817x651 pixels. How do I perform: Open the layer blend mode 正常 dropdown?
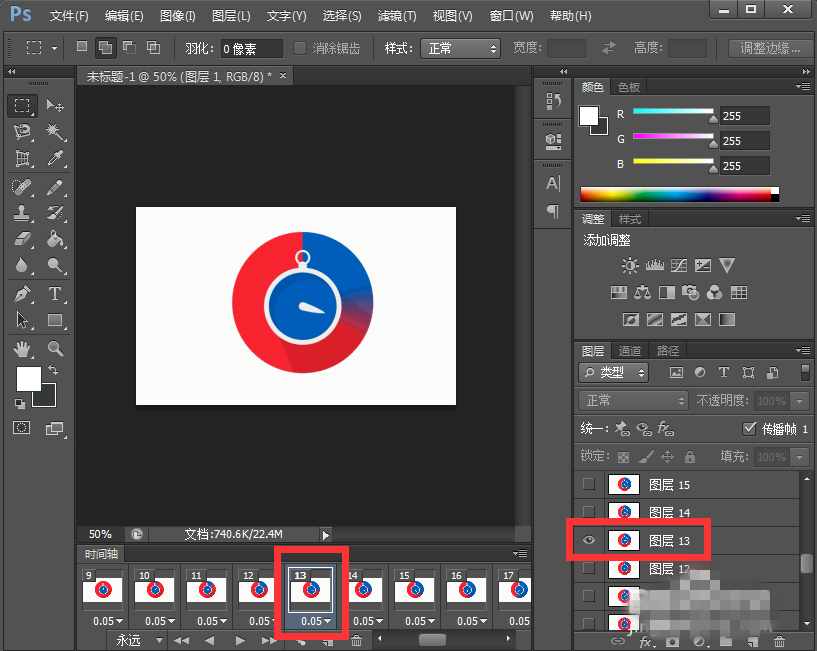pos(632,400)
